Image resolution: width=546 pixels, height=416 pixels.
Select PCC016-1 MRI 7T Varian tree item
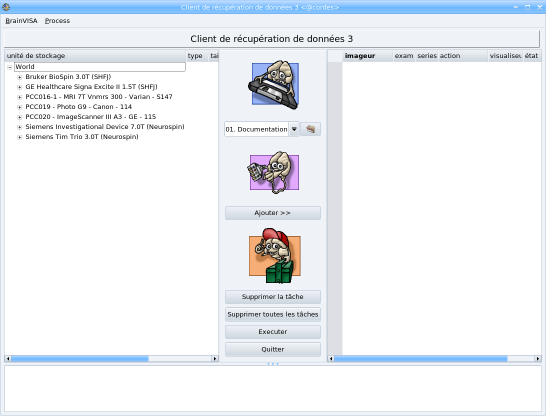[x=99, y=97]
